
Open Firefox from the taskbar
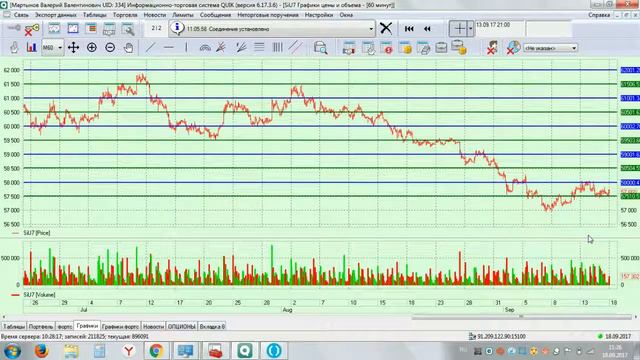click(x=41, y=351)
